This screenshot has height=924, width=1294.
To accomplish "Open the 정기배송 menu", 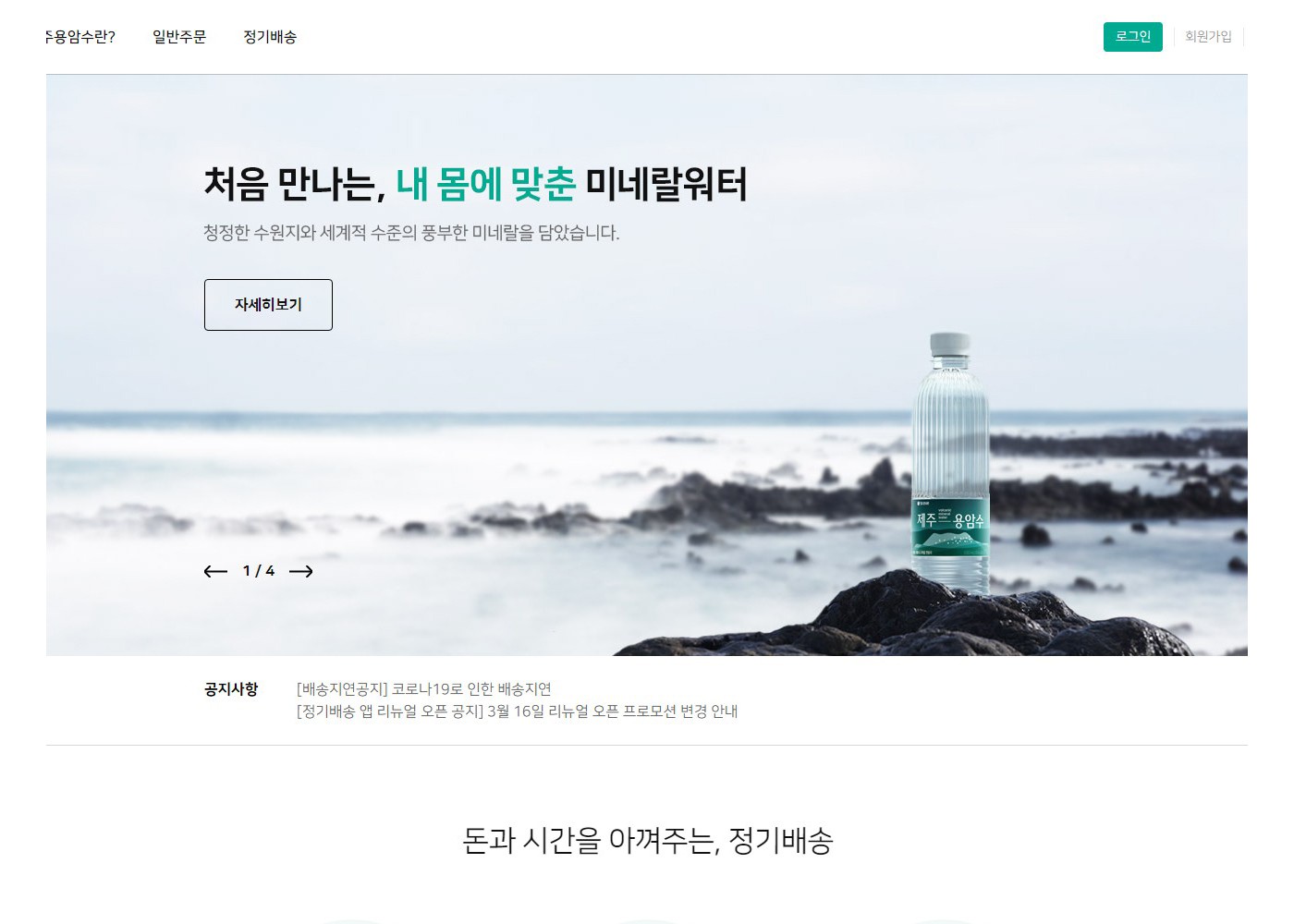I will tap(270, 37).
